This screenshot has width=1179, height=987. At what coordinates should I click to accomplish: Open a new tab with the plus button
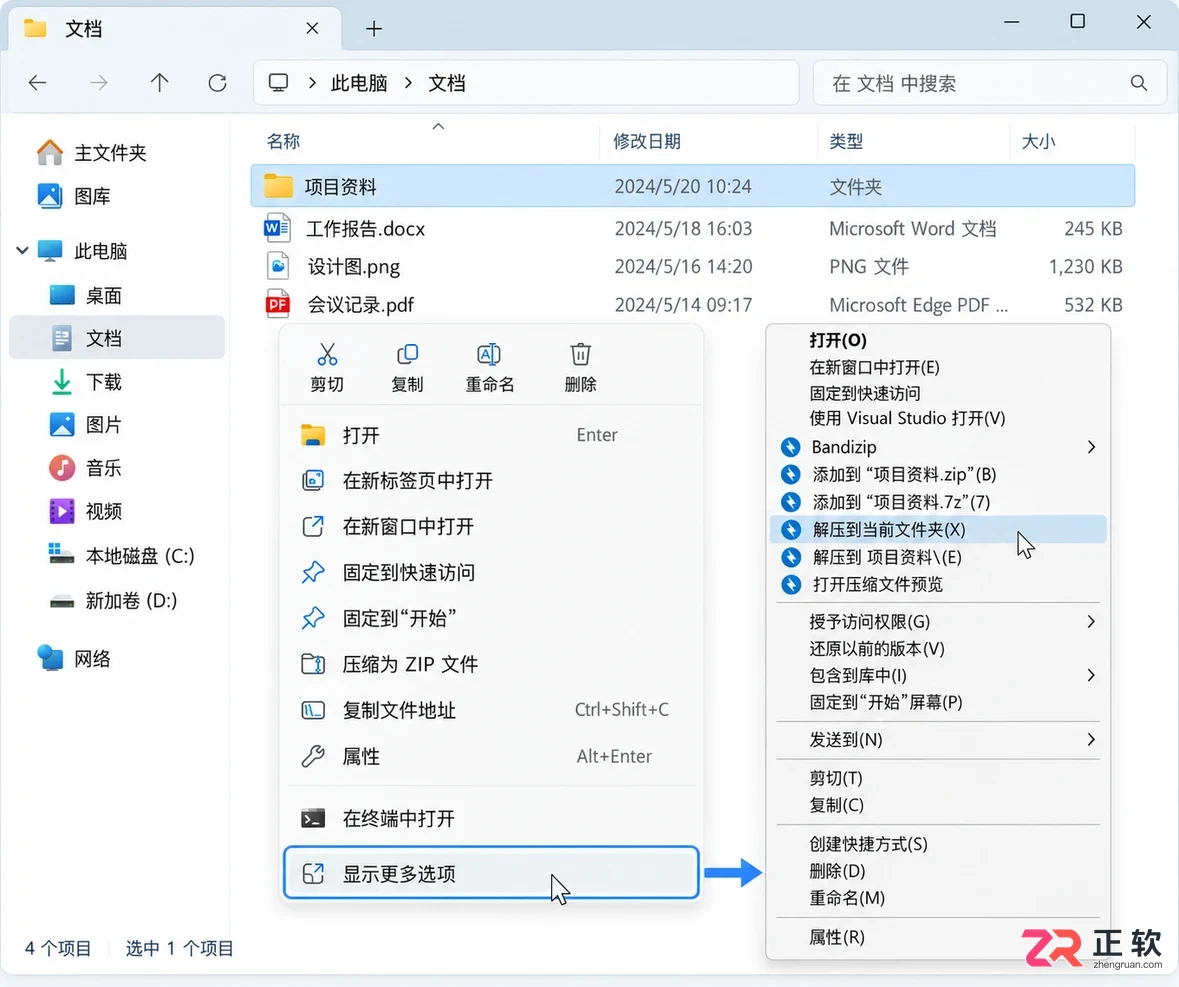[x=374, y=29]
